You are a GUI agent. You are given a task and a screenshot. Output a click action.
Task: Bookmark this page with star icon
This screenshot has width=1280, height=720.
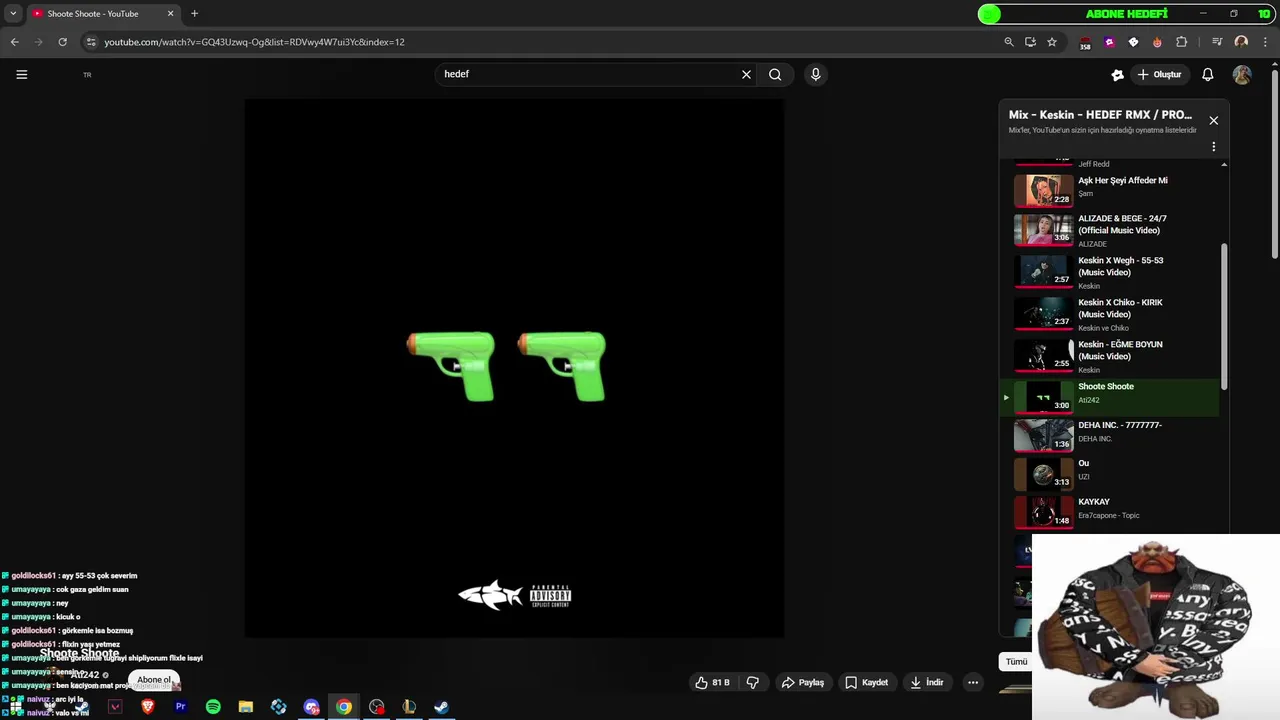coord(1052,42)
